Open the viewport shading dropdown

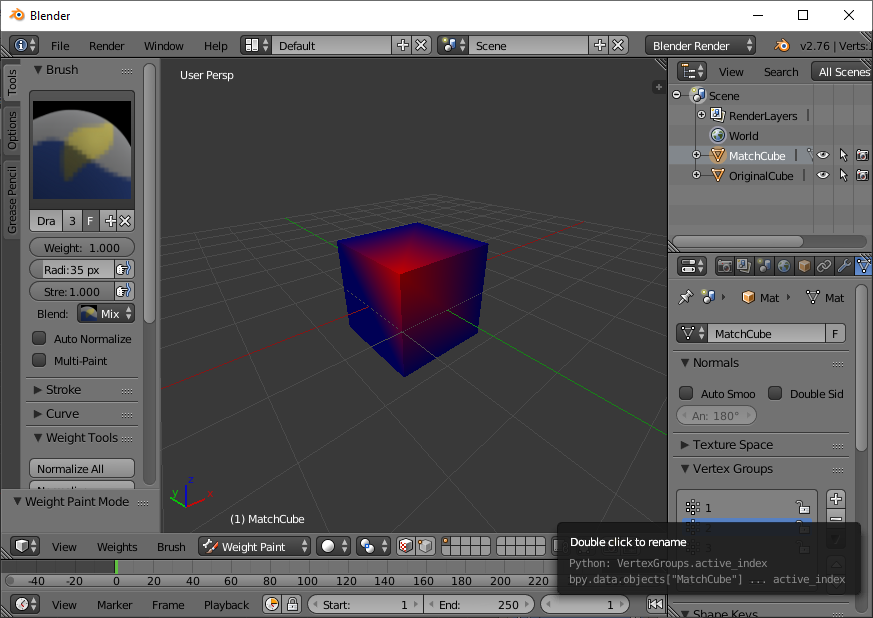pos(333,546)
